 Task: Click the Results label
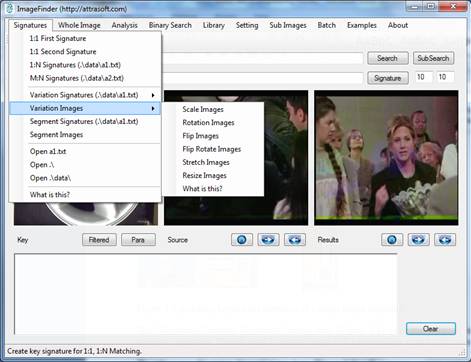click(x=328, y=240)
